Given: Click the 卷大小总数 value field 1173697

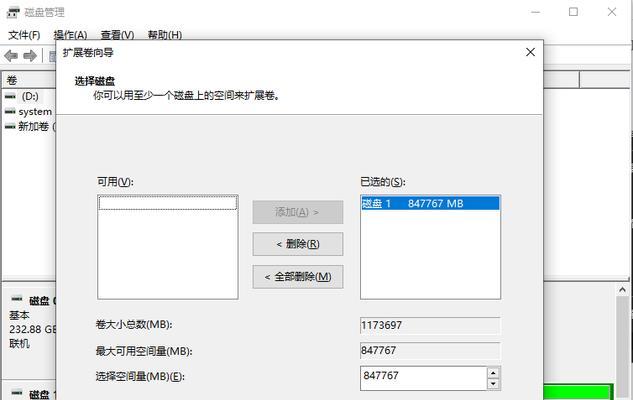Looking at the screenshot, I should (430, 325).
